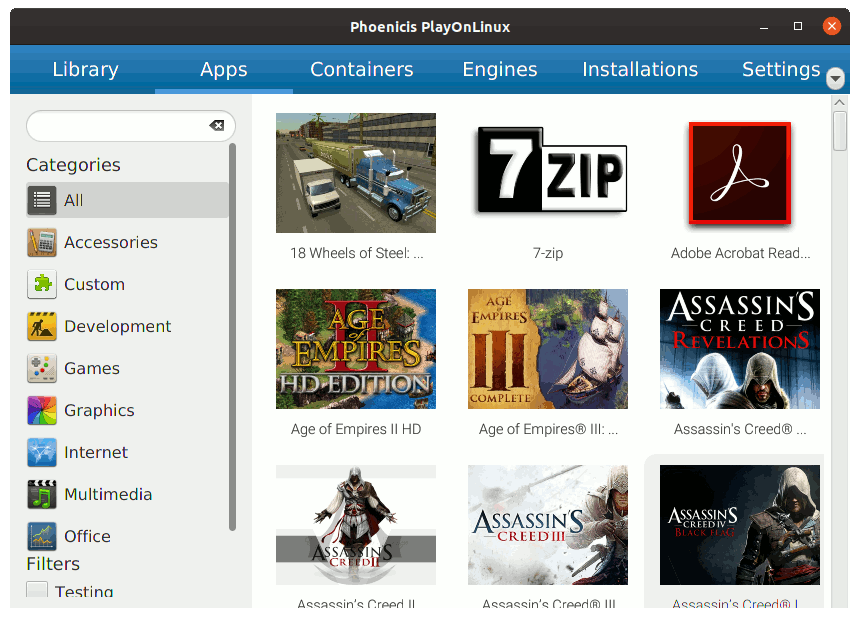This screenshot has width=860, height=618.
Task: Open Accessories category calculator icon
Action: click(x=42, y=242)
